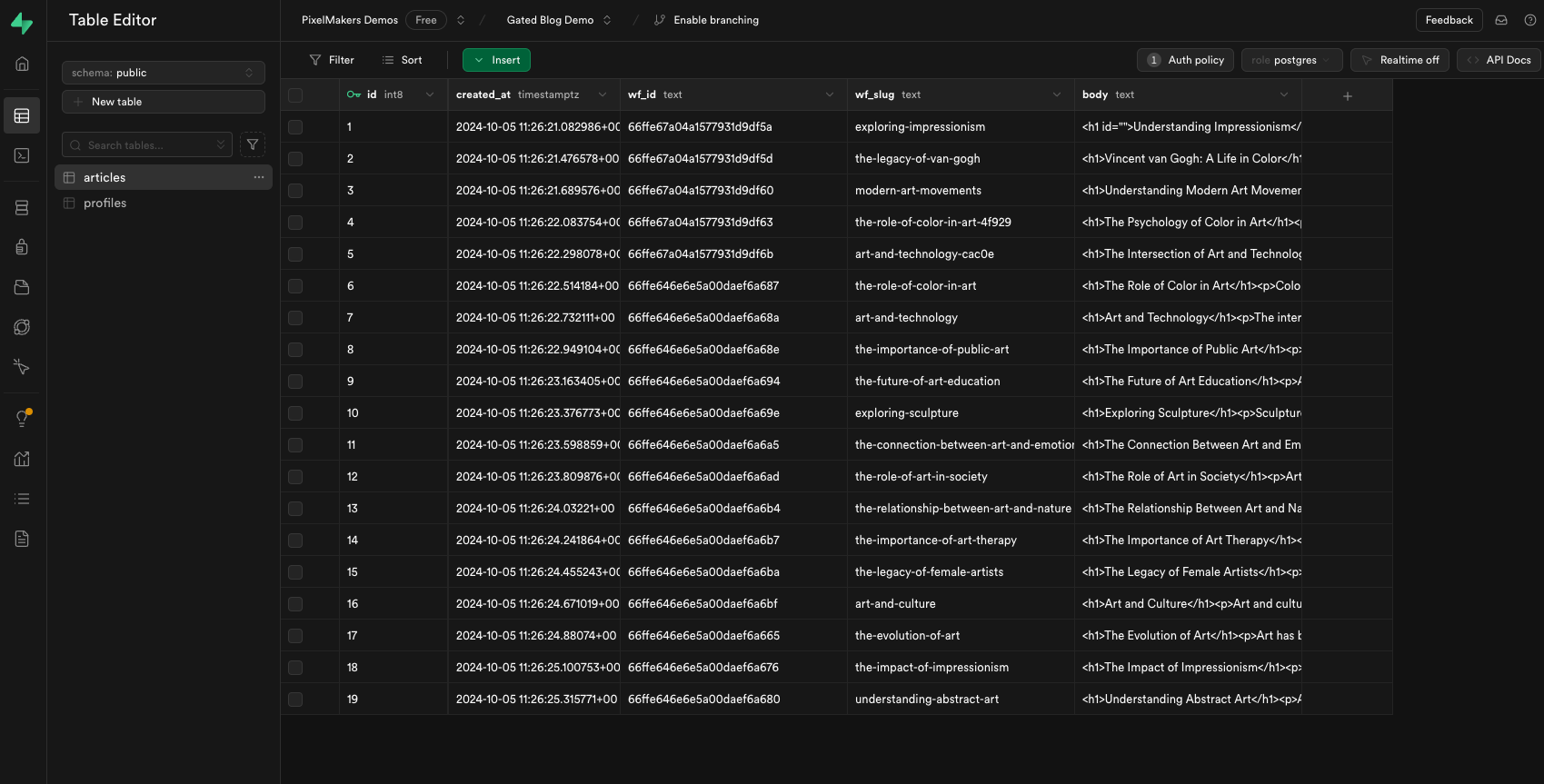The width and height of the screenshot is (1544, 784).
Task: Select checkbox for row id 11
Action: coord(295,445)
